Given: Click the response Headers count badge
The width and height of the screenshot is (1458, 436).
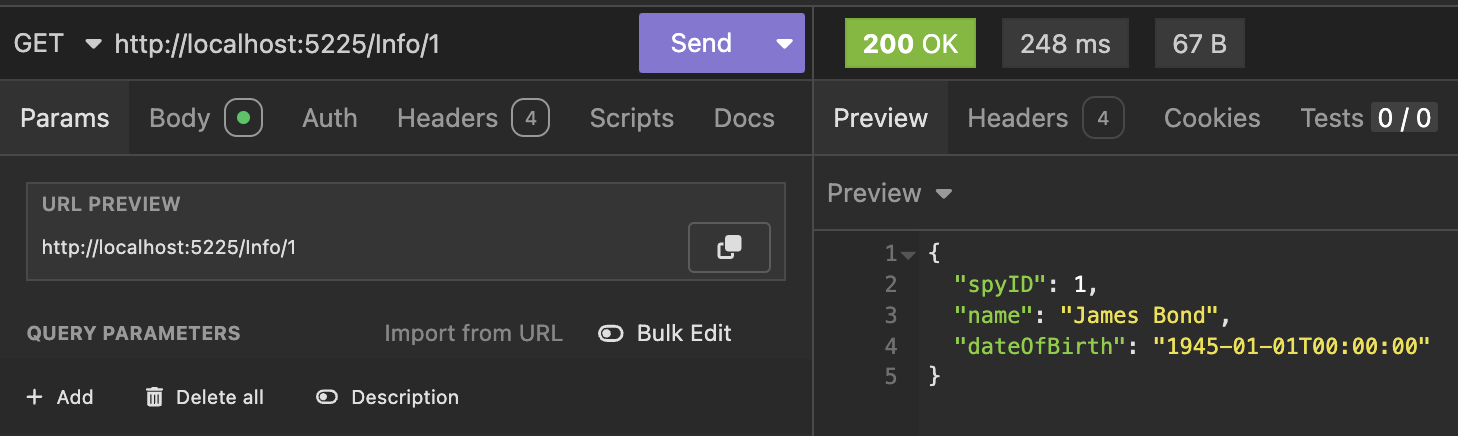Looking at the screenshot, I should pyautogui.click(x=1103, y=118).
